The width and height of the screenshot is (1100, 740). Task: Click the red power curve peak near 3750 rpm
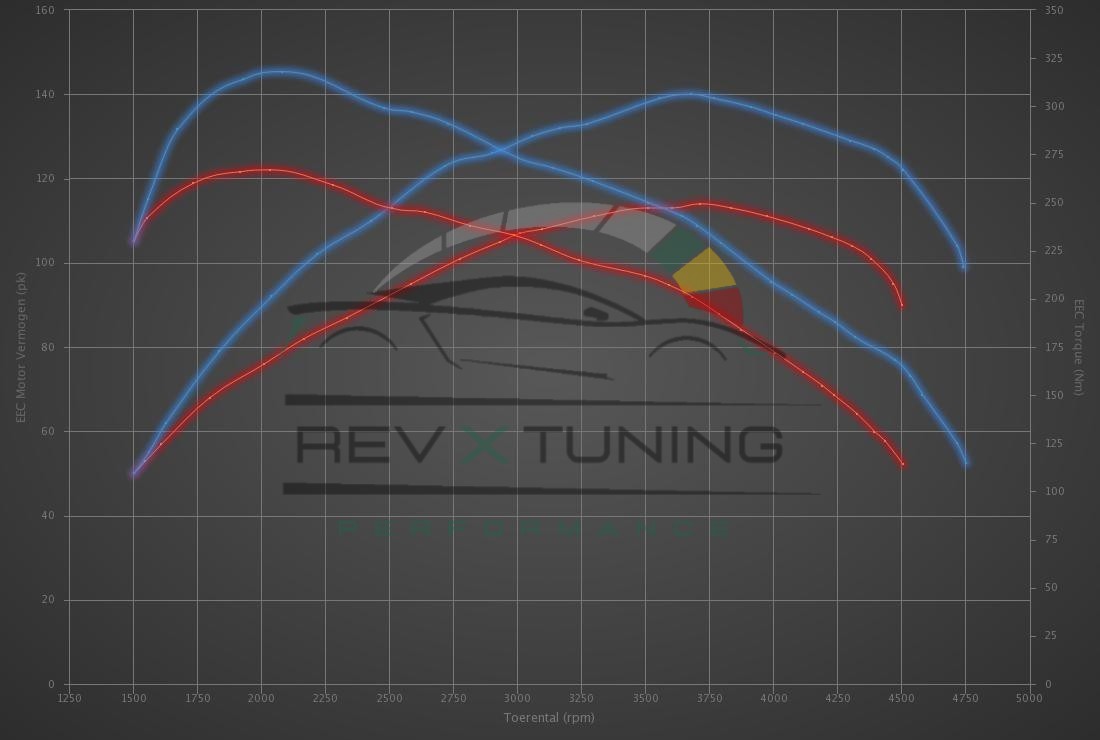point(703,204)
